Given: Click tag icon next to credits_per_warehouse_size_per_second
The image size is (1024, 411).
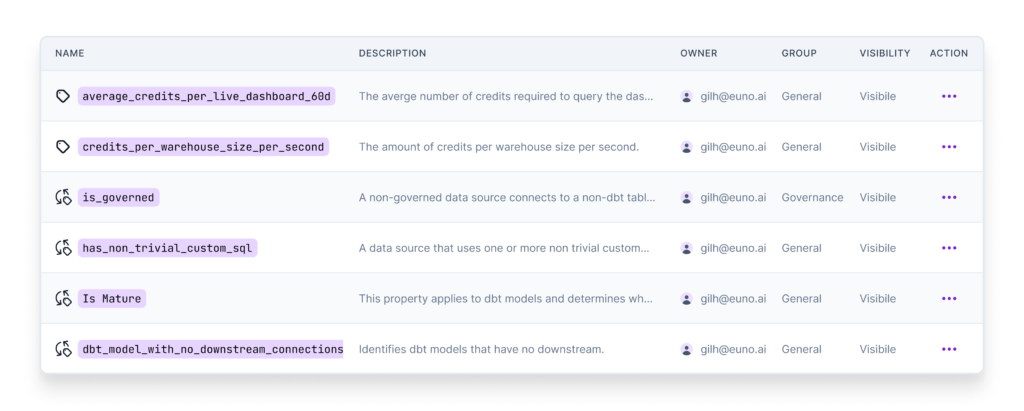Looking at the screenshot, I should 63,147.
